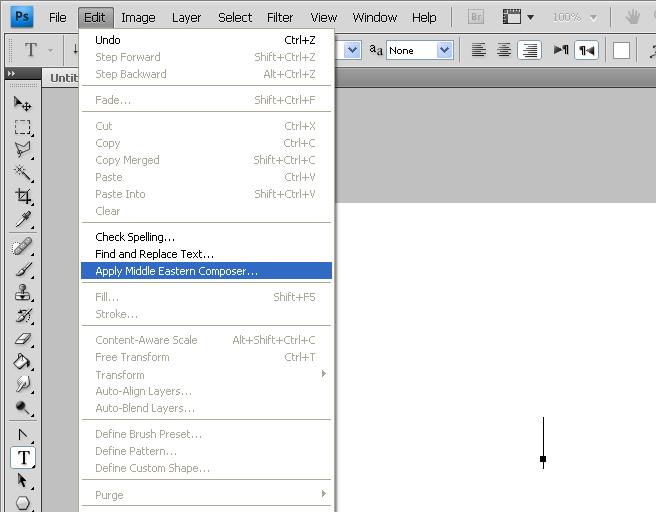Viewport: 656px width, 512px height.
Task: Expand the collapsed toolbox panel arrows
Action: [x=11, y=74]
